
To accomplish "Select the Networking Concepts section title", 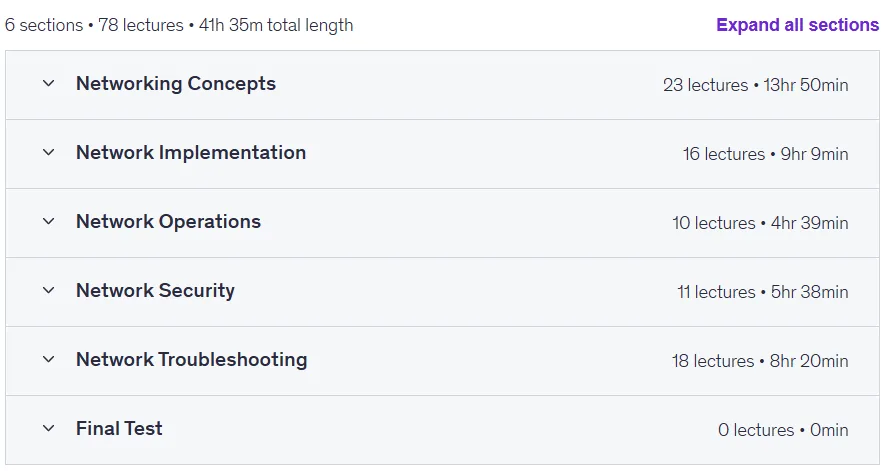I will coord(176,84).
